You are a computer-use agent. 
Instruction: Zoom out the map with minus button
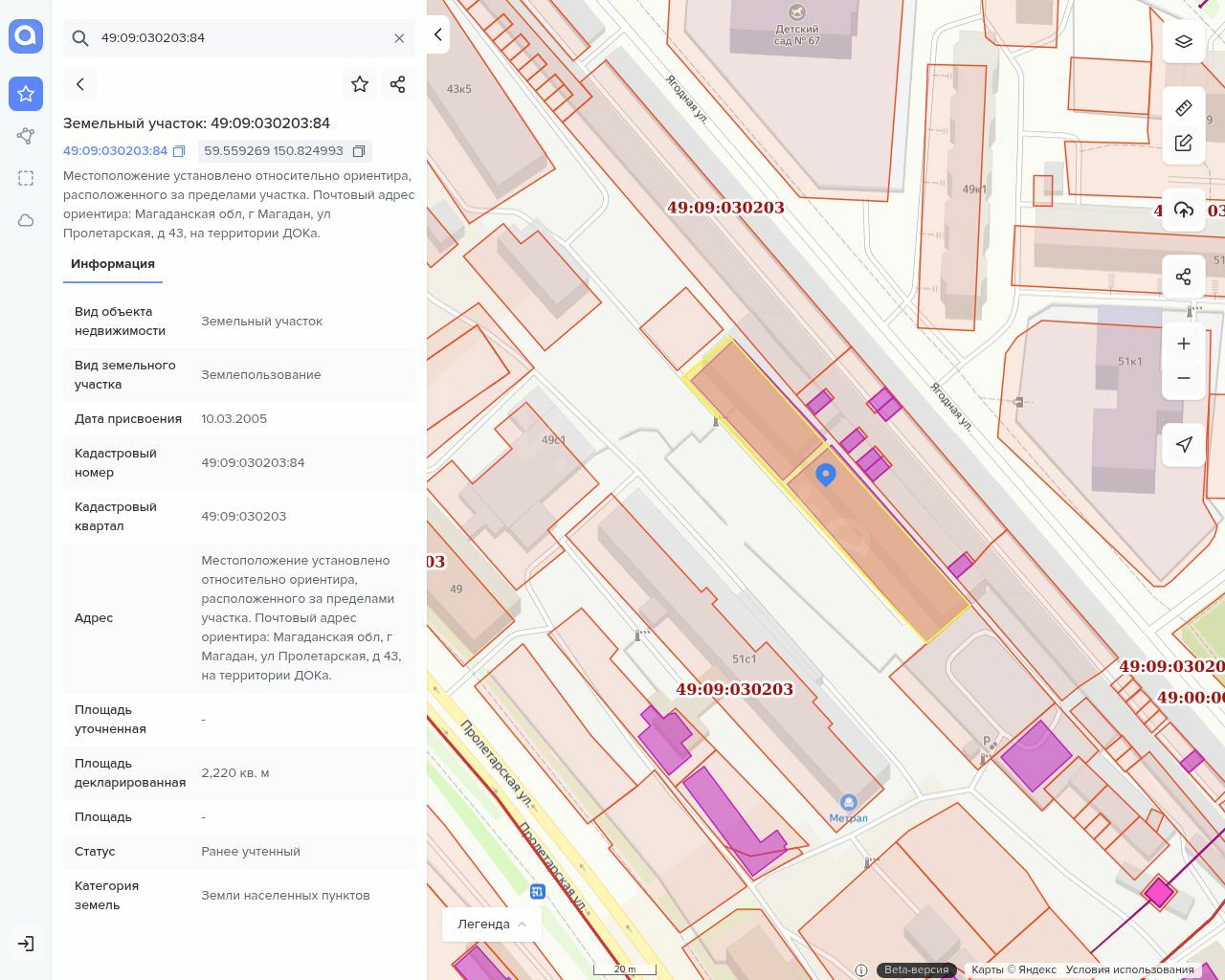1184,378
